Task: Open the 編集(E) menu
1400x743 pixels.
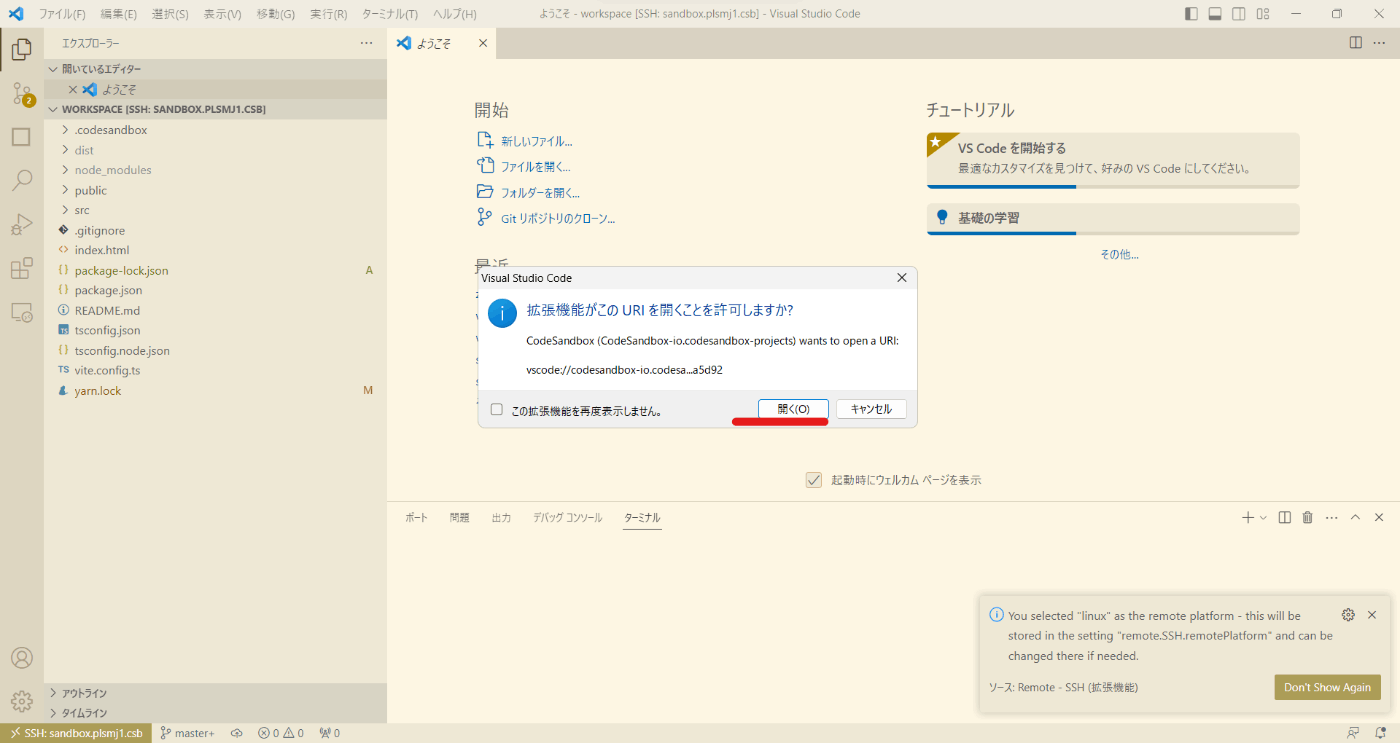Action: 118,14
